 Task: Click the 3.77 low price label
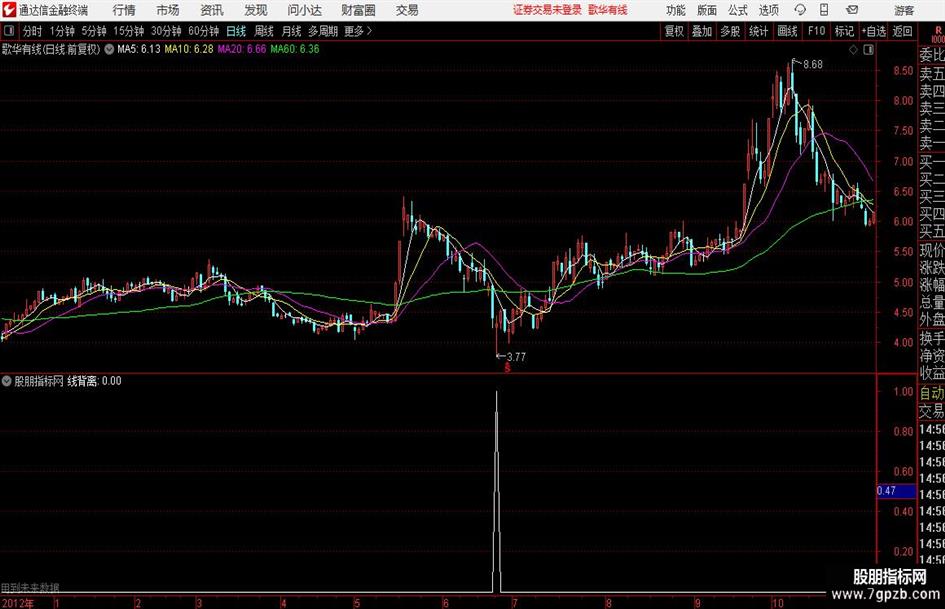(x=516, y=357)
